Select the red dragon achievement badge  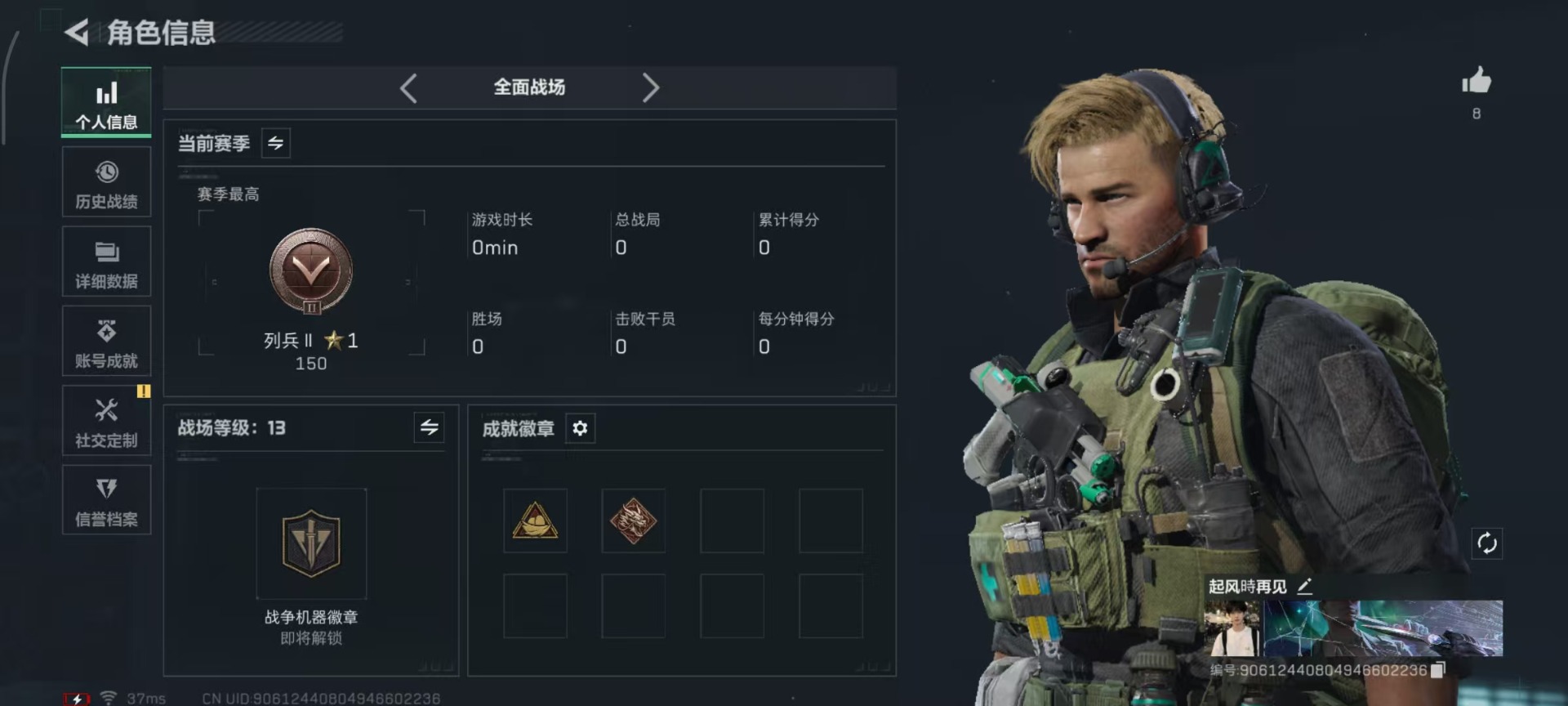pyautogui.click(x=633, y=521)
